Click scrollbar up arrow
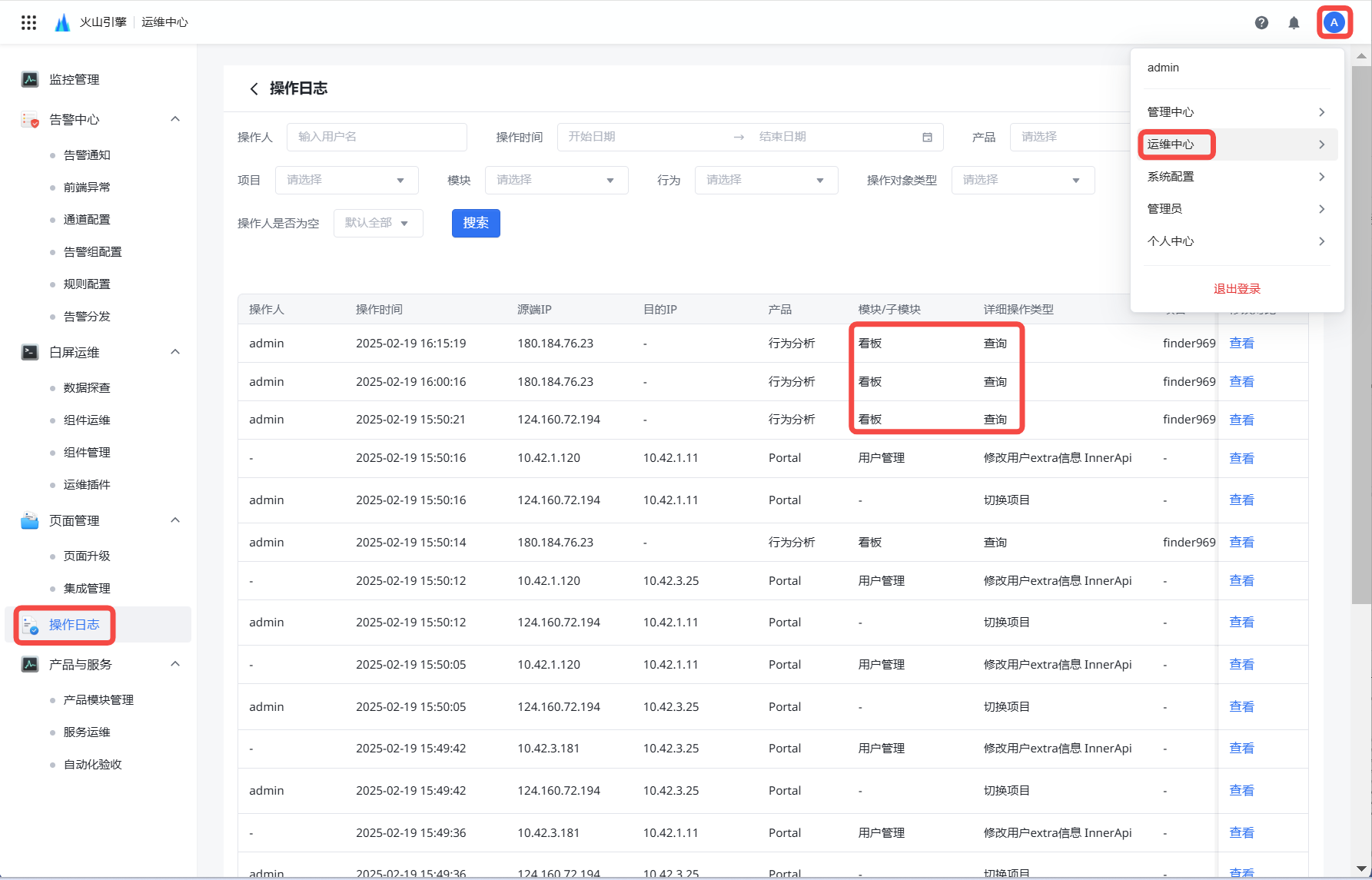 [x=1361, y=56]
